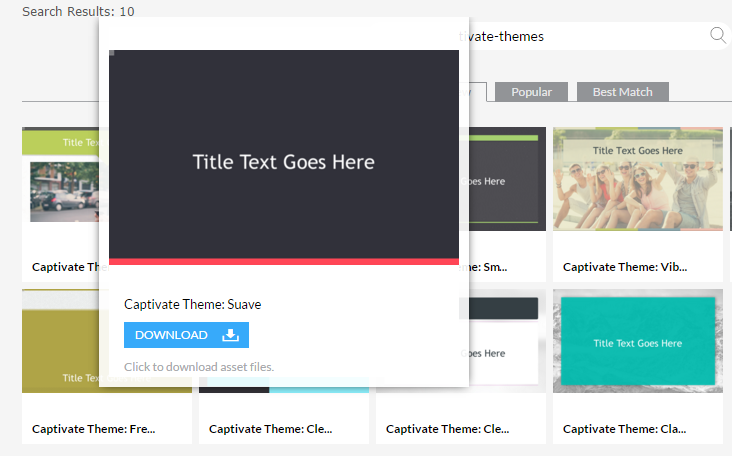732x456 pixels.
Task: Select the Captivate Theme: Vib... thumbnail
Action: [638, 179]
